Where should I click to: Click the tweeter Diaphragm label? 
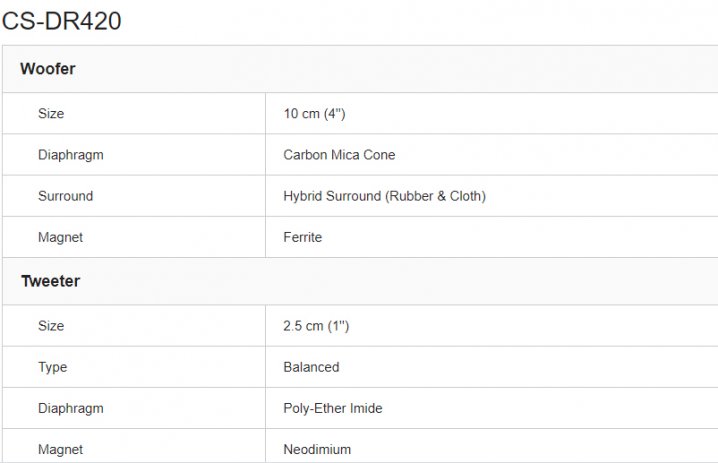point(70,408)
